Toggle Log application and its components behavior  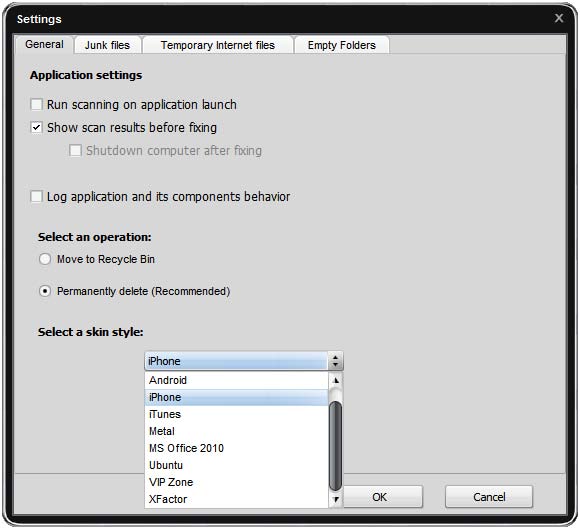pyautogui.click(x=36, y=196)
